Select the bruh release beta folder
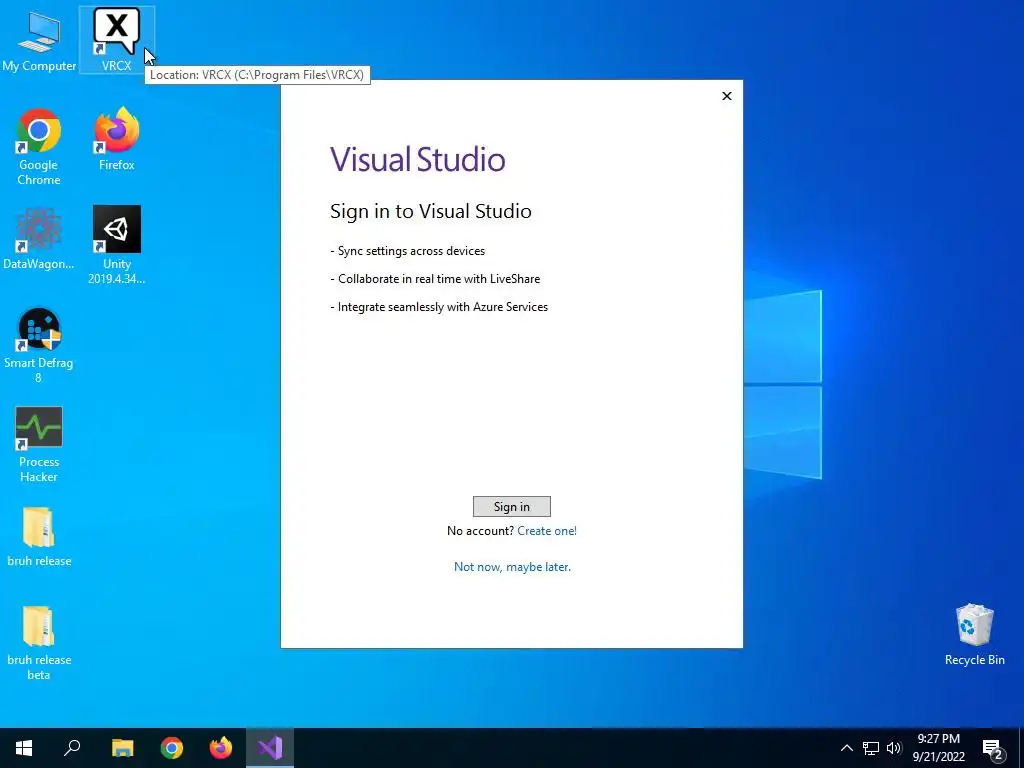This screenshot has width=1024, height=768. click(x=39, y=643)
